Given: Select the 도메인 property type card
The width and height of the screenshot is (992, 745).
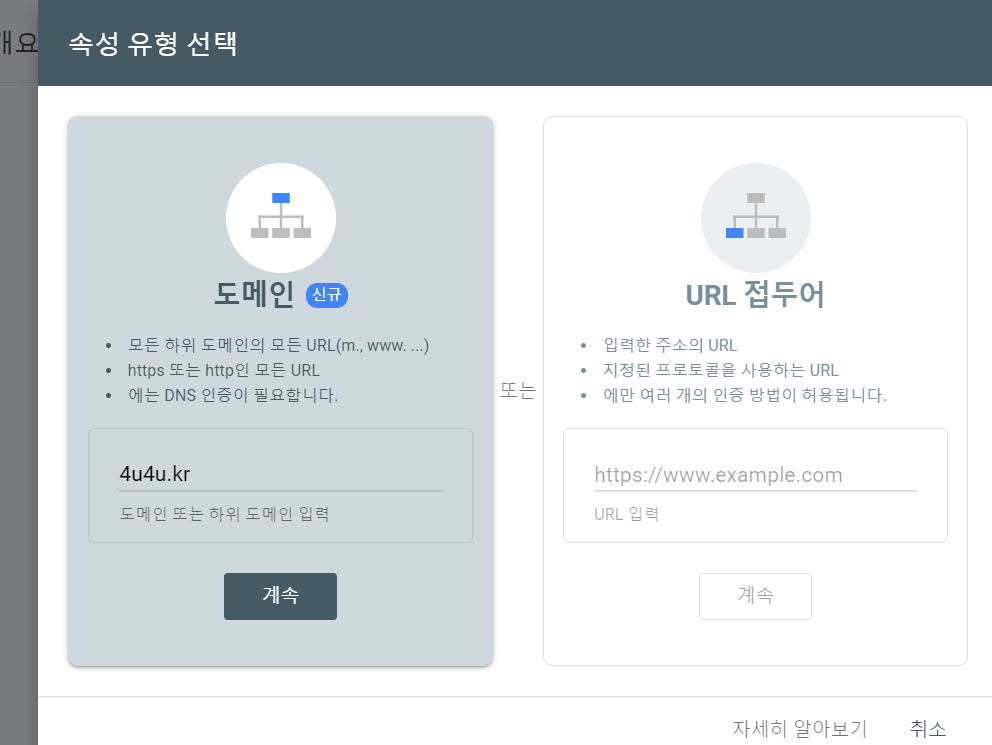Looking at the screenshot, I should click(x=280, y=390).
